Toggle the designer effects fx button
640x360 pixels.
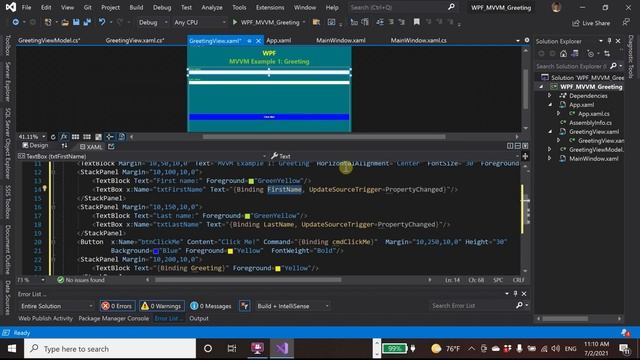pos(64,137)
